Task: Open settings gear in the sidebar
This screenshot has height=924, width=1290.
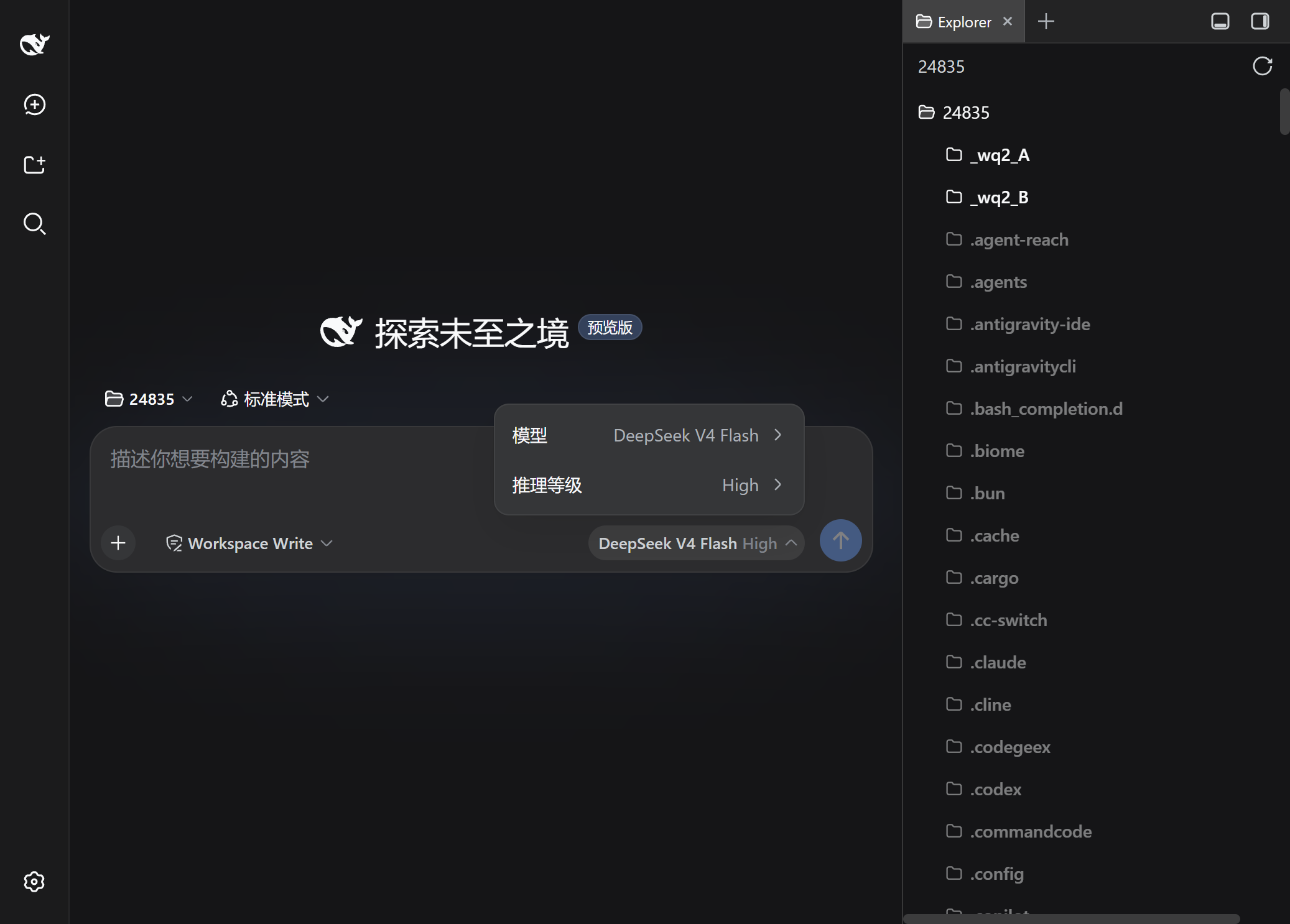Action: coord(34,881)
